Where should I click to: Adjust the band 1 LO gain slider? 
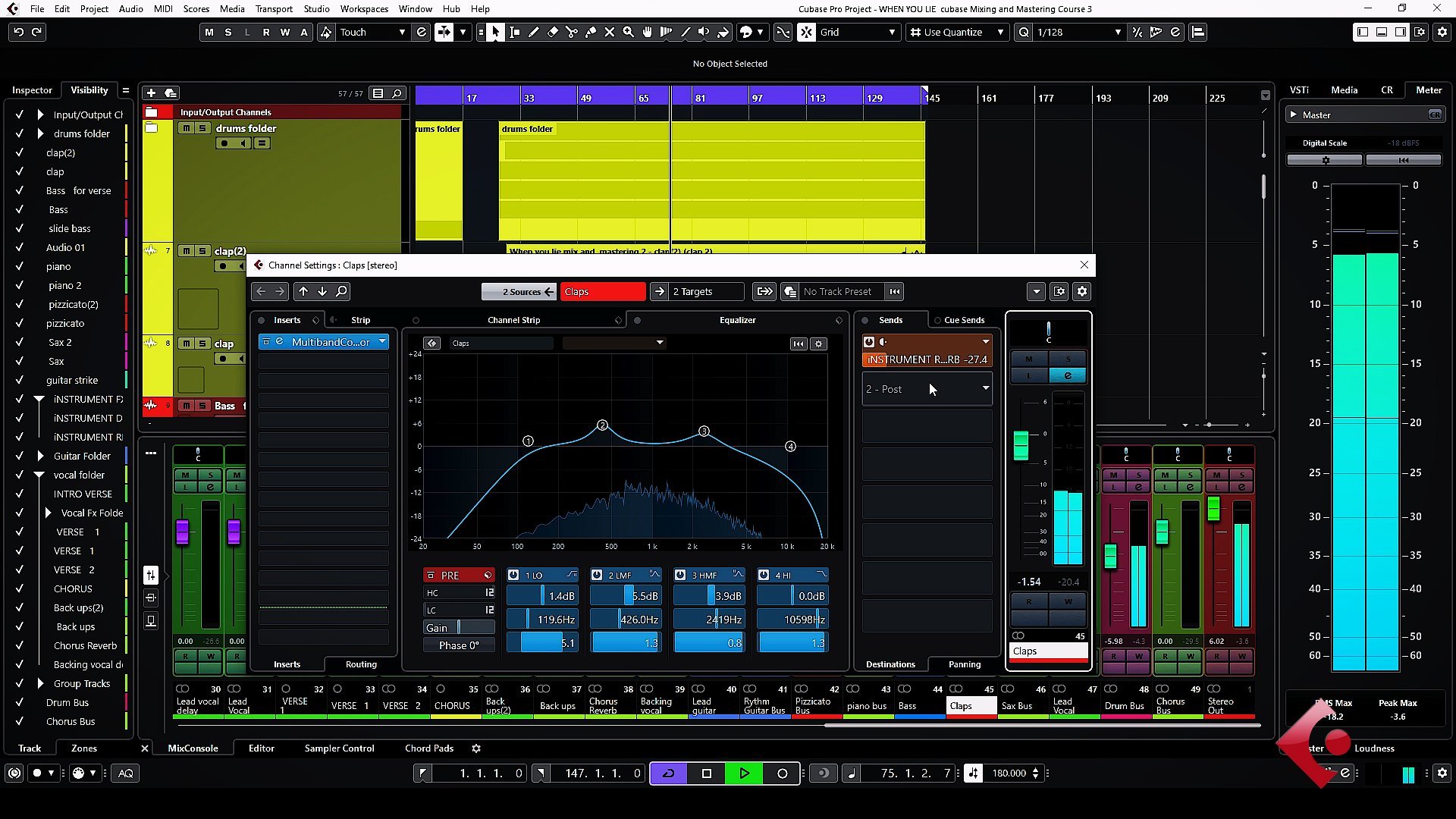point(542,596)
